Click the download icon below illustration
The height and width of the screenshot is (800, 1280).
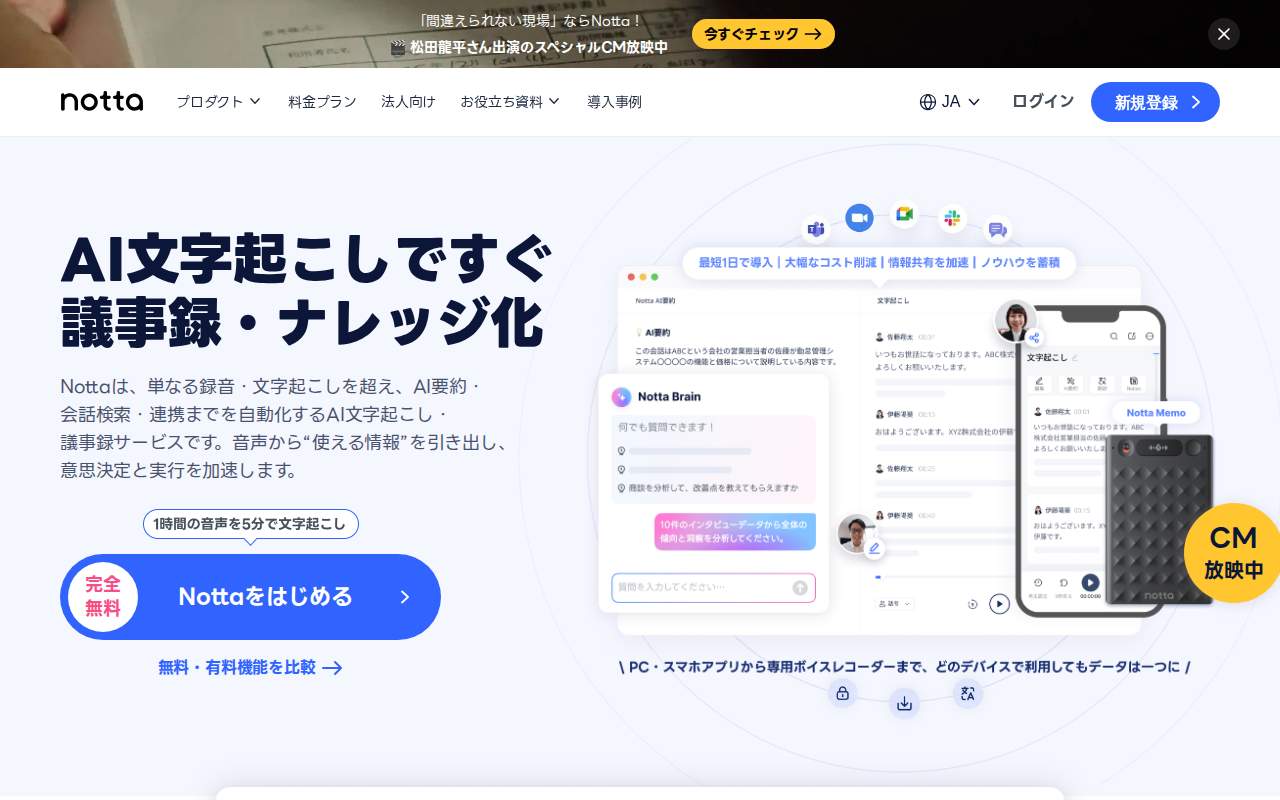click(x=904, y=703)
